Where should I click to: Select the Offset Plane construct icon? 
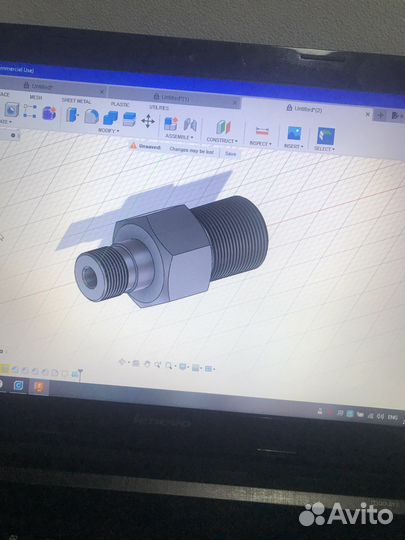point(223,127)
